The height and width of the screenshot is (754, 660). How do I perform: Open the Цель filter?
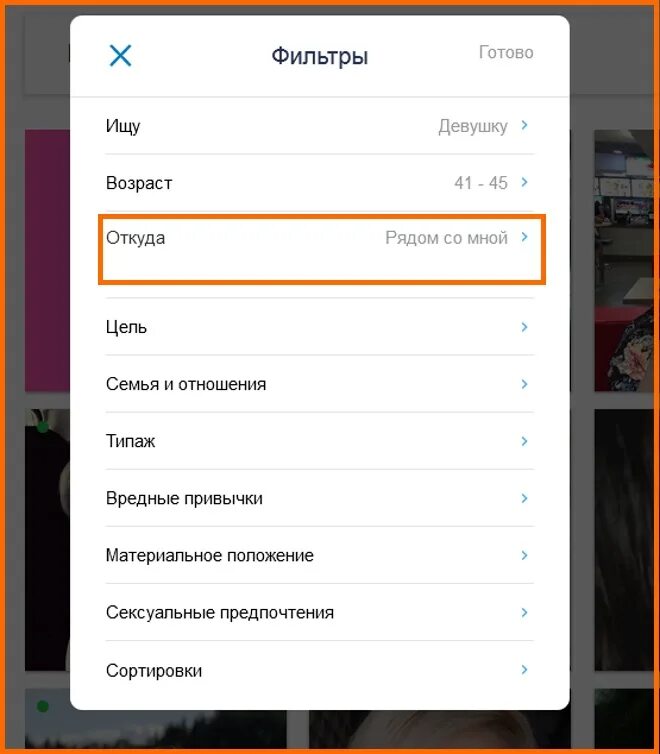(x=320, y=327)
